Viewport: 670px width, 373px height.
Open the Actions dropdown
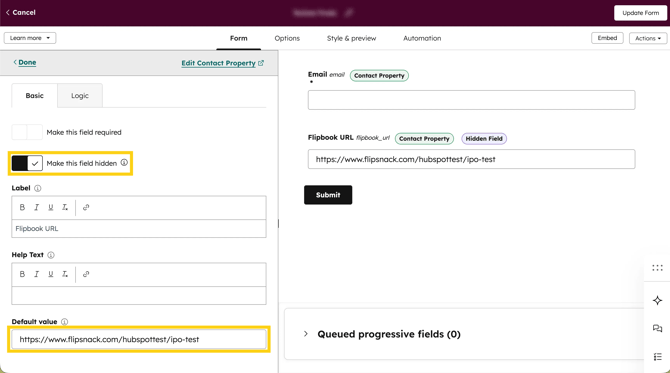[648, 38]
